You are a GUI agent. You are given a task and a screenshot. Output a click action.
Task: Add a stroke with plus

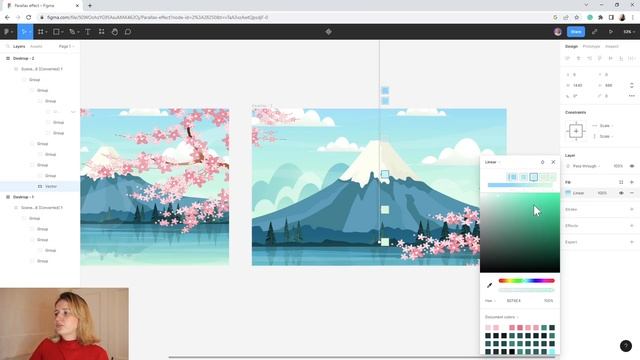point(632,209)
